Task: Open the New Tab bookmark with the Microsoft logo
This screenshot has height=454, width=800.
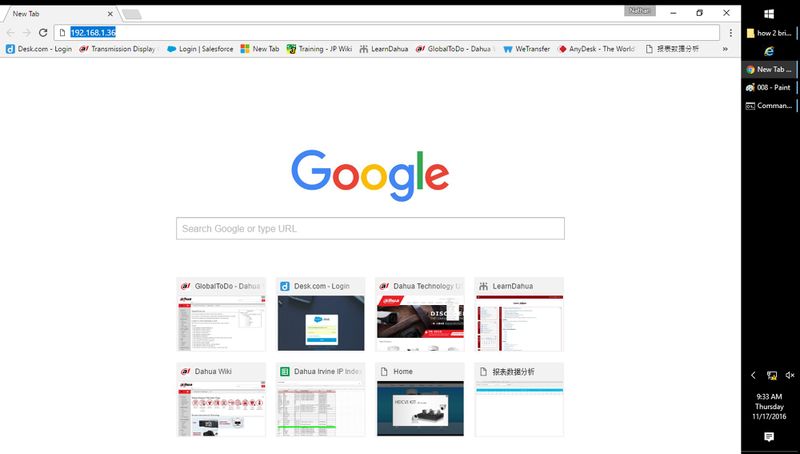Action: coord(260,49)
